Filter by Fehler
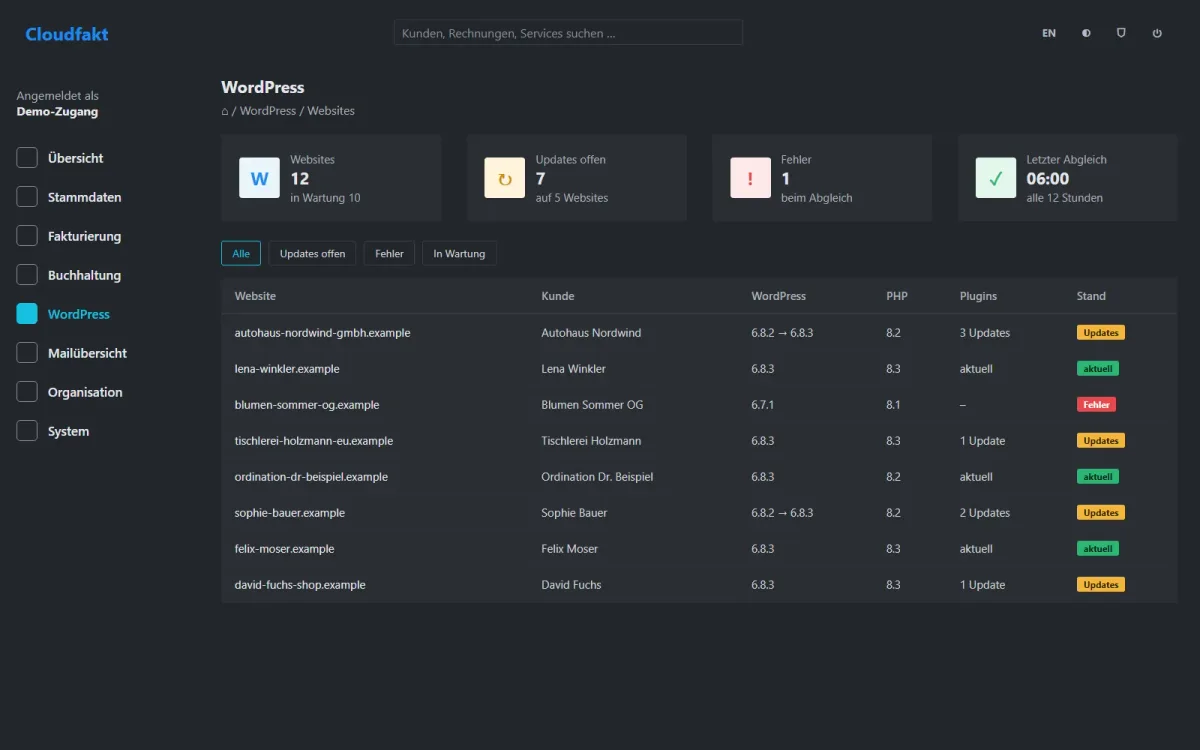1200x750 pixels. tap(389, 253)
